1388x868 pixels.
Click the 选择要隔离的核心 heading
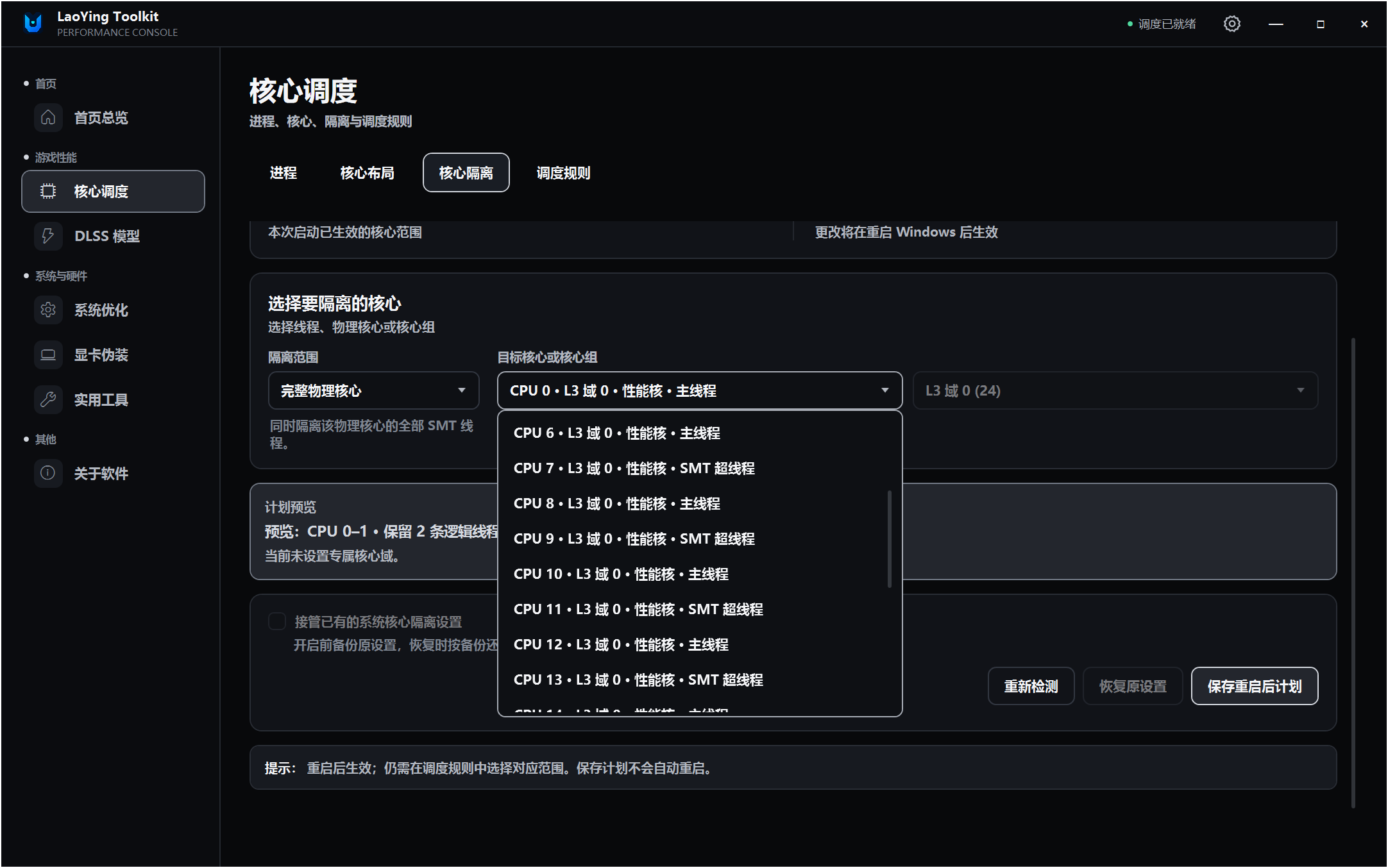click(334, 303)
